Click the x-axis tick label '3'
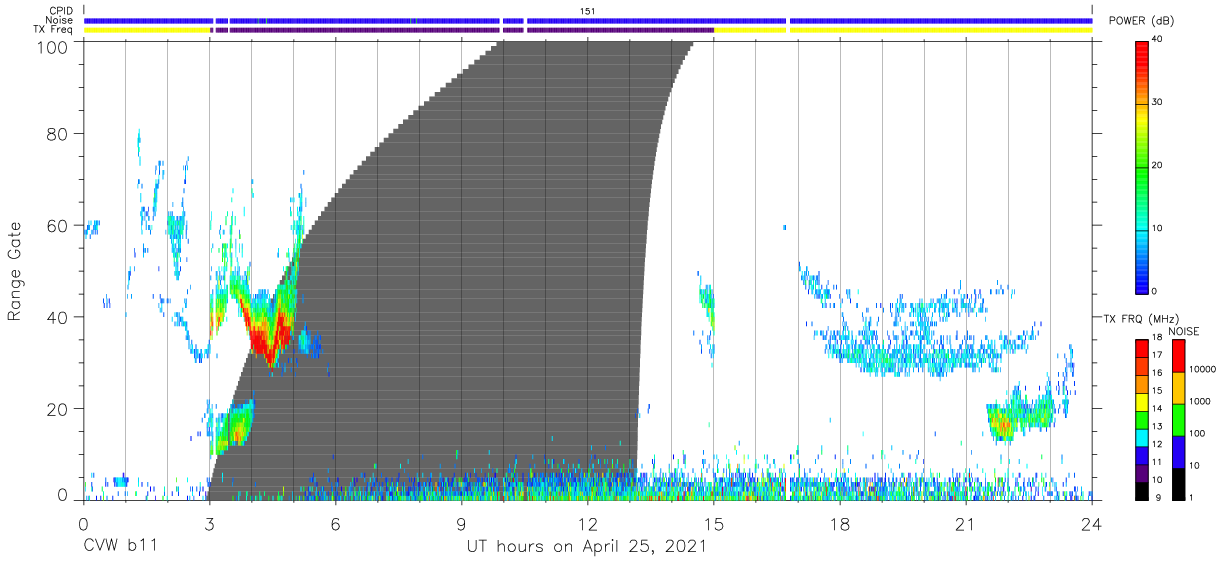Image resolution: width=1228 pixels, height=567 pixels. click(209, 524)
